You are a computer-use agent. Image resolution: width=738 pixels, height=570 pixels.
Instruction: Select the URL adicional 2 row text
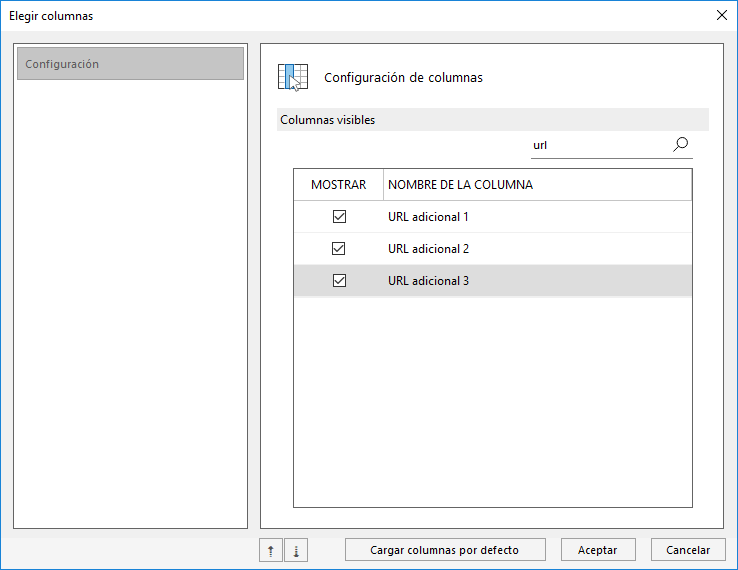(428, 249)
